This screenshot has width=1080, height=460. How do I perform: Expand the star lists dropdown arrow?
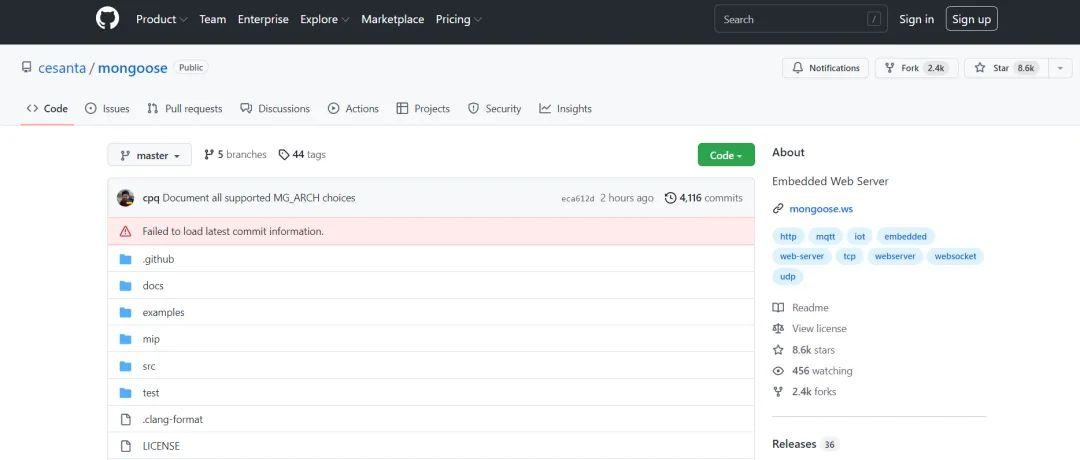(x=1059, y=68)
